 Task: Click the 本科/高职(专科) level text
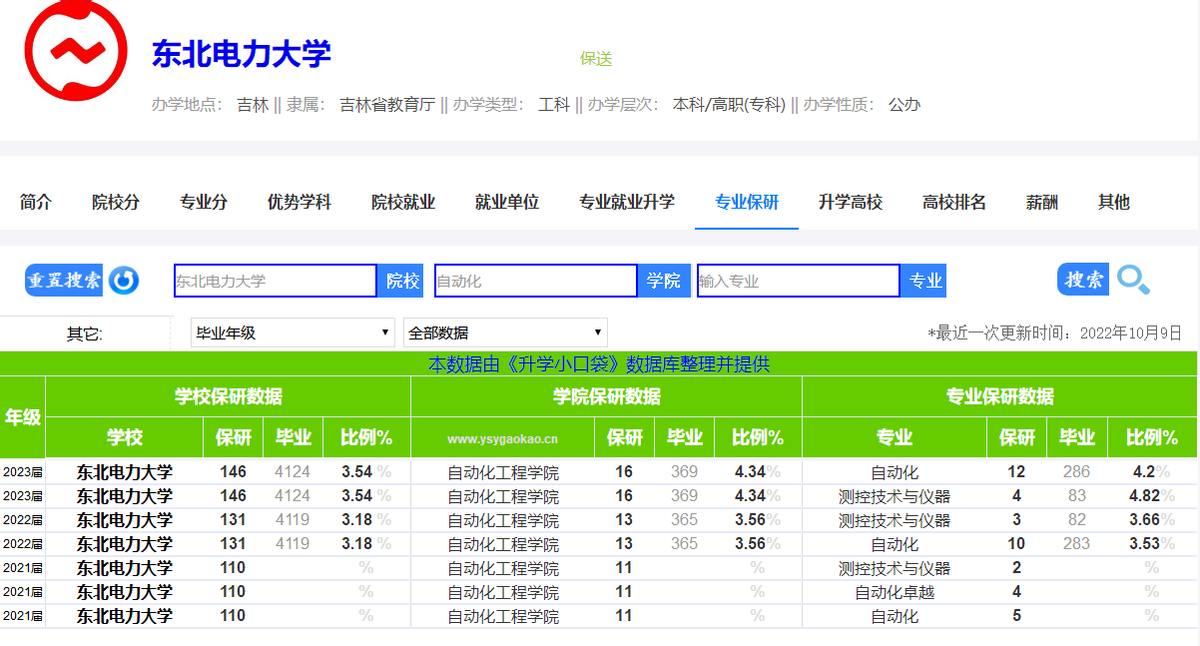pos(729,104)
